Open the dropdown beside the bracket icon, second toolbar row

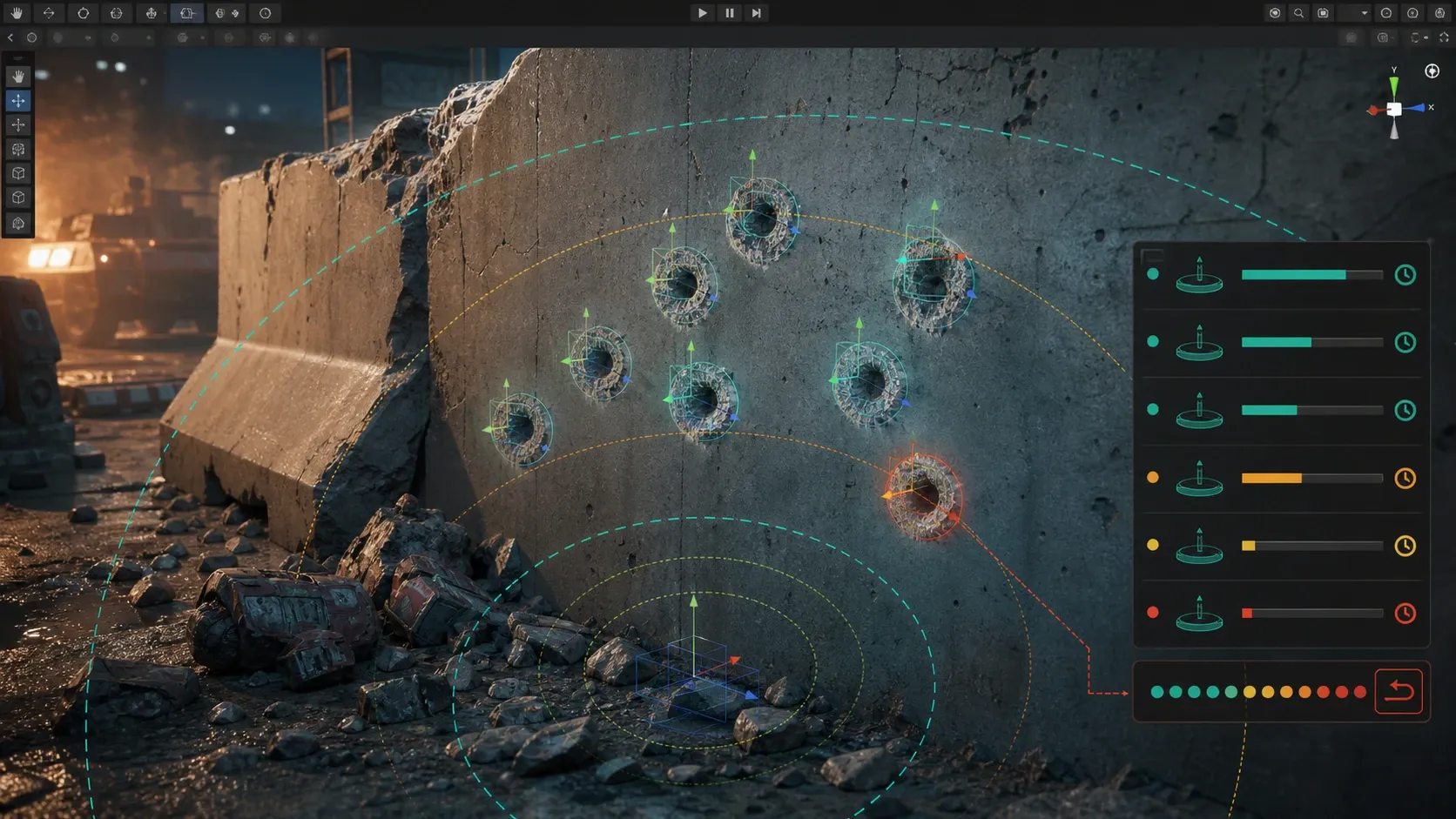point(1426,37)
